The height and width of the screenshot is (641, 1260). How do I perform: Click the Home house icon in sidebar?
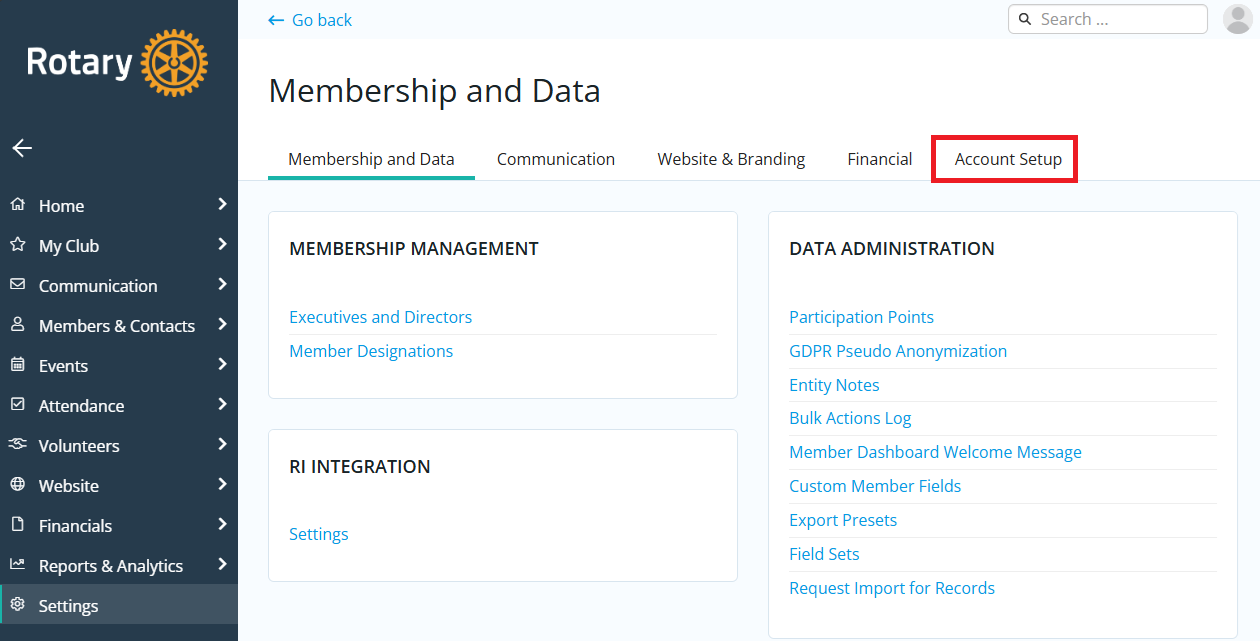17,205
